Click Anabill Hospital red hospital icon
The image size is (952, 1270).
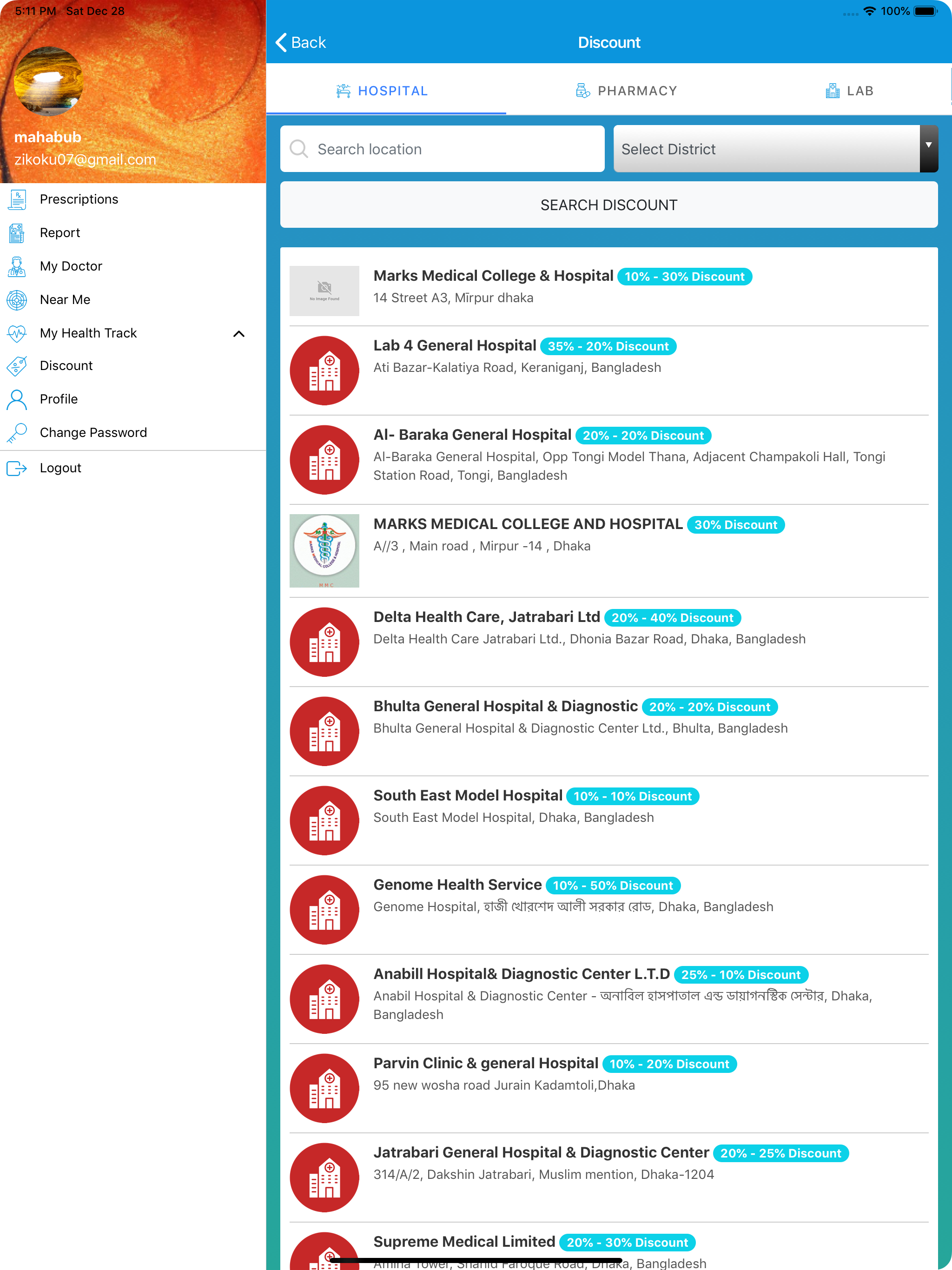(324, 999)
